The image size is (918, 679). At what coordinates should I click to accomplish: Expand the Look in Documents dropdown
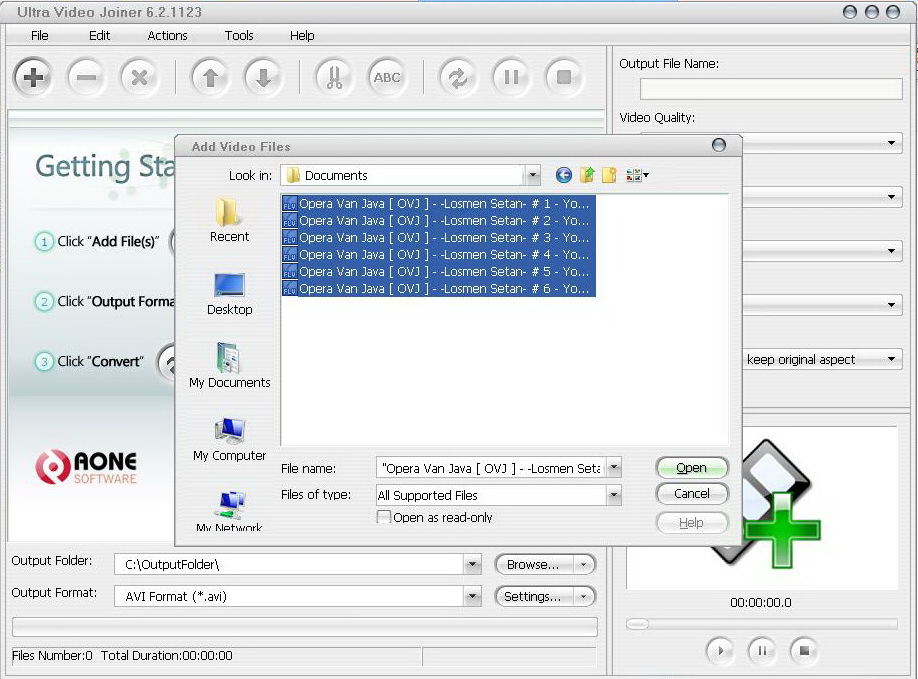click(532, 175)
